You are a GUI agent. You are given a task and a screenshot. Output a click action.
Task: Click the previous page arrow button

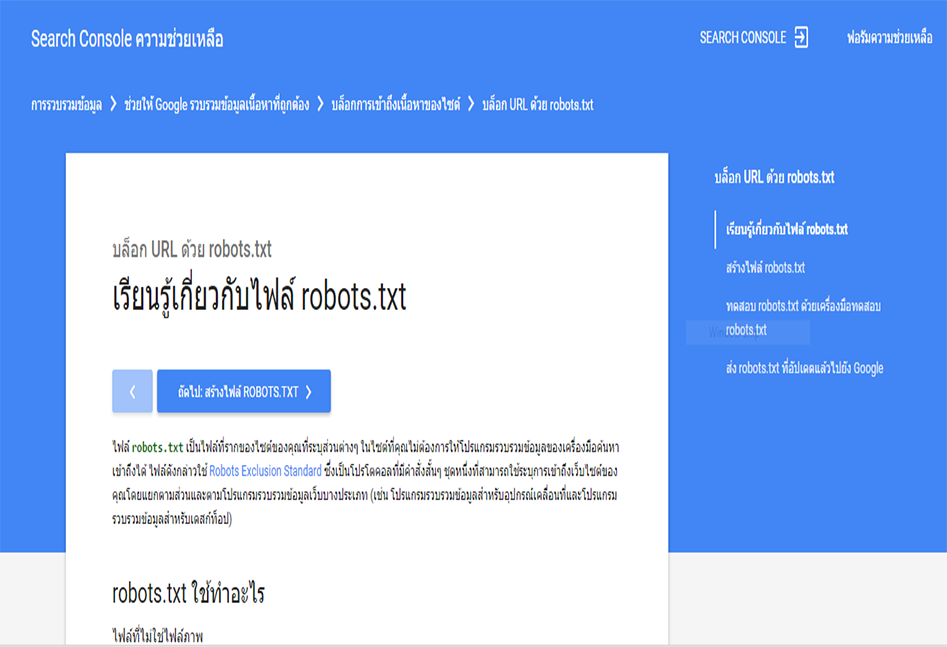pos(132,391)
